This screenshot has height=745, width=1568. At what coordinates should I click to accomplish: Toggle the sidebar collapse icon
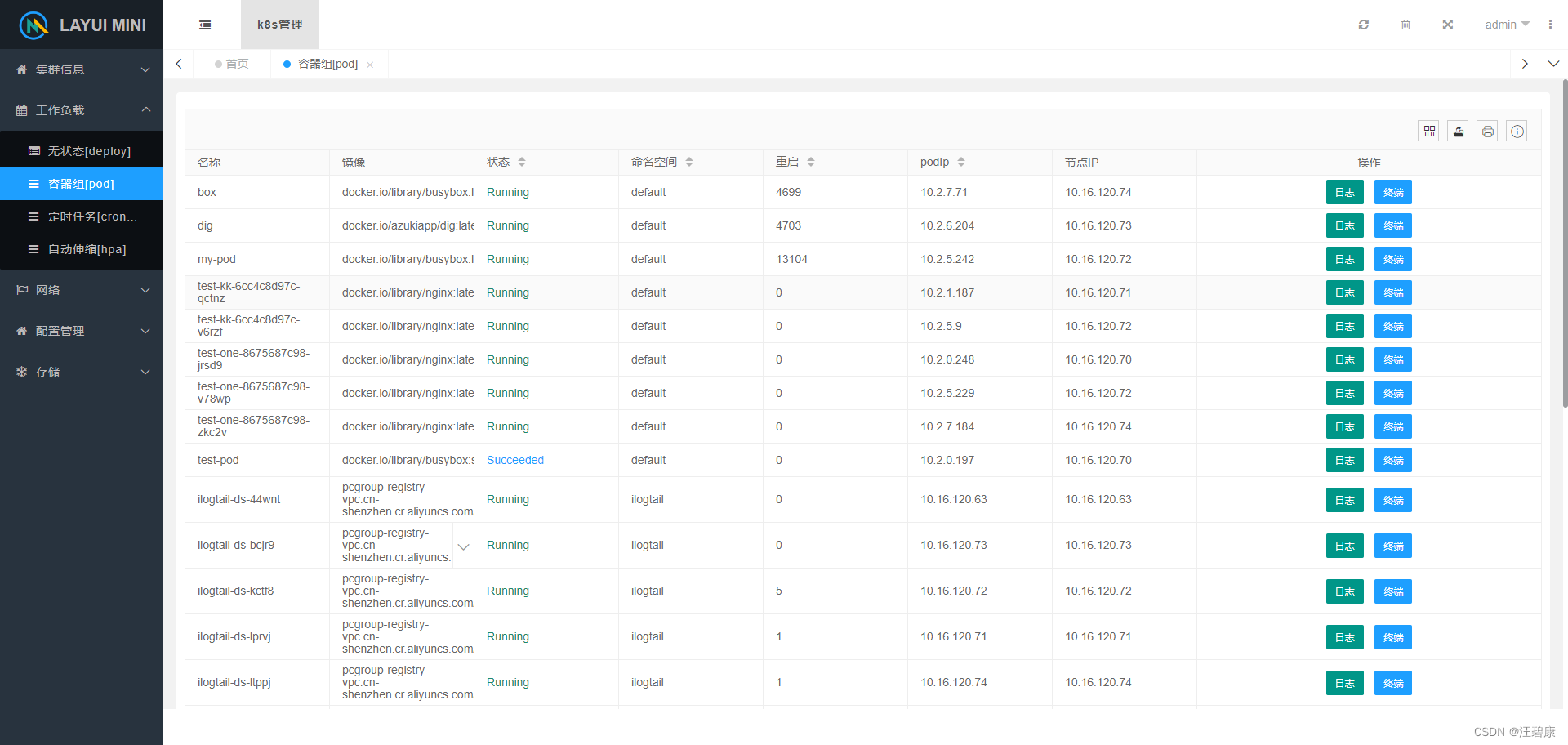pyautogui.click(x=205, y=25)
